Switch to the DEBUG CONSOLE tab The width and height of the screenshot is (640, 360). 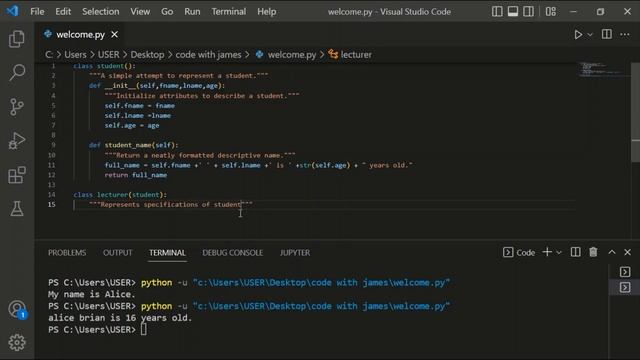233,253
